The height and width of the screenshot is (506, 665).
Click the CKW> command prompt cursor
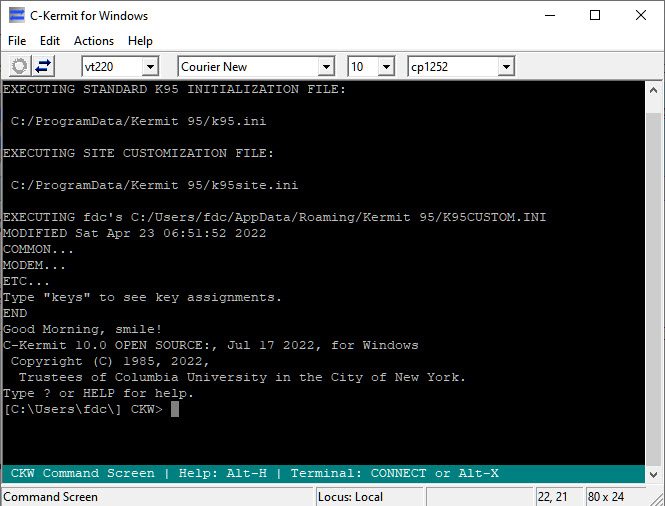click(175, 409)
